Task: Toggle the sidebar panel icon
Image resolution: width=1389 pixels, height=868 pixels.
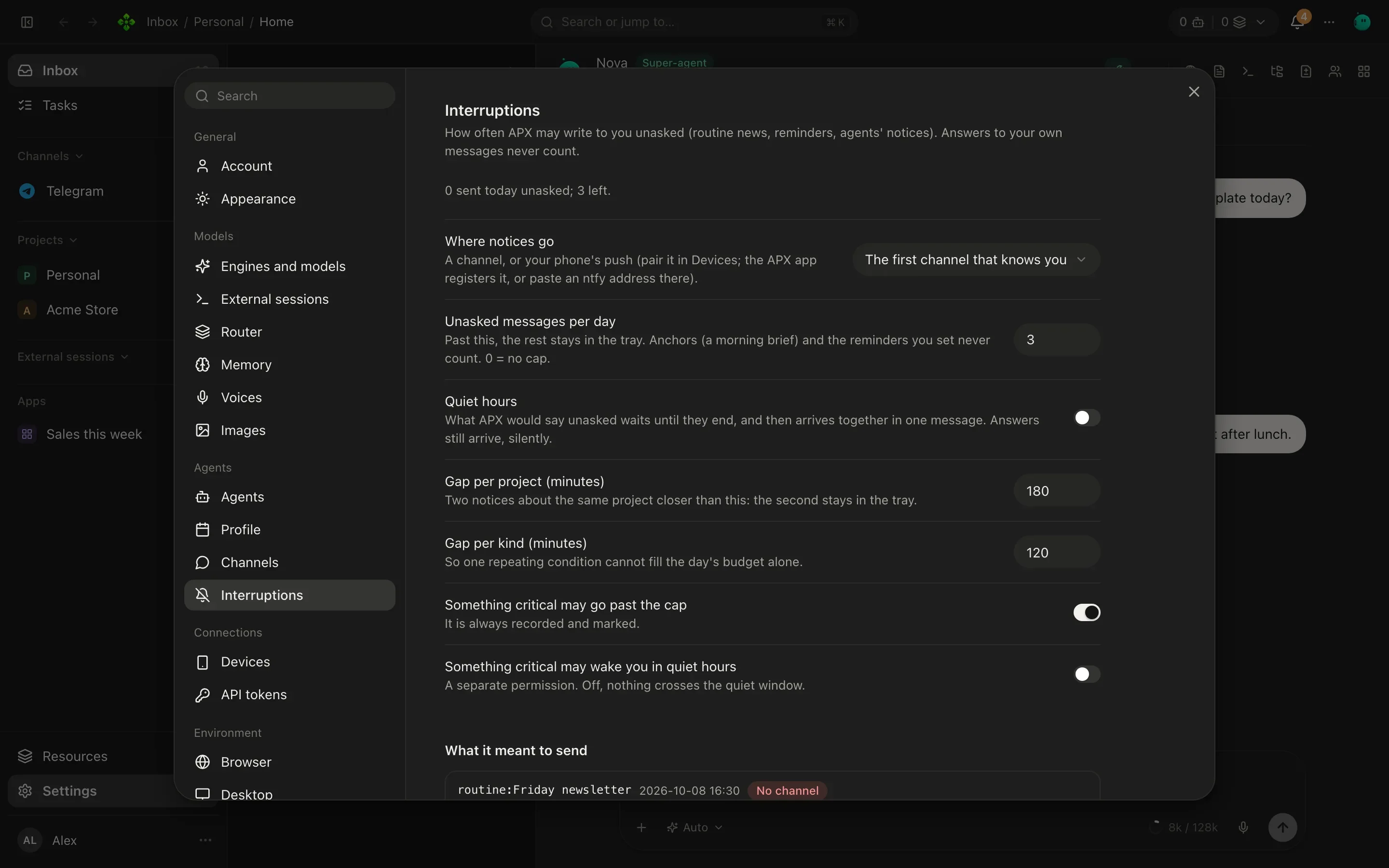Action: [x=27, y=22]
